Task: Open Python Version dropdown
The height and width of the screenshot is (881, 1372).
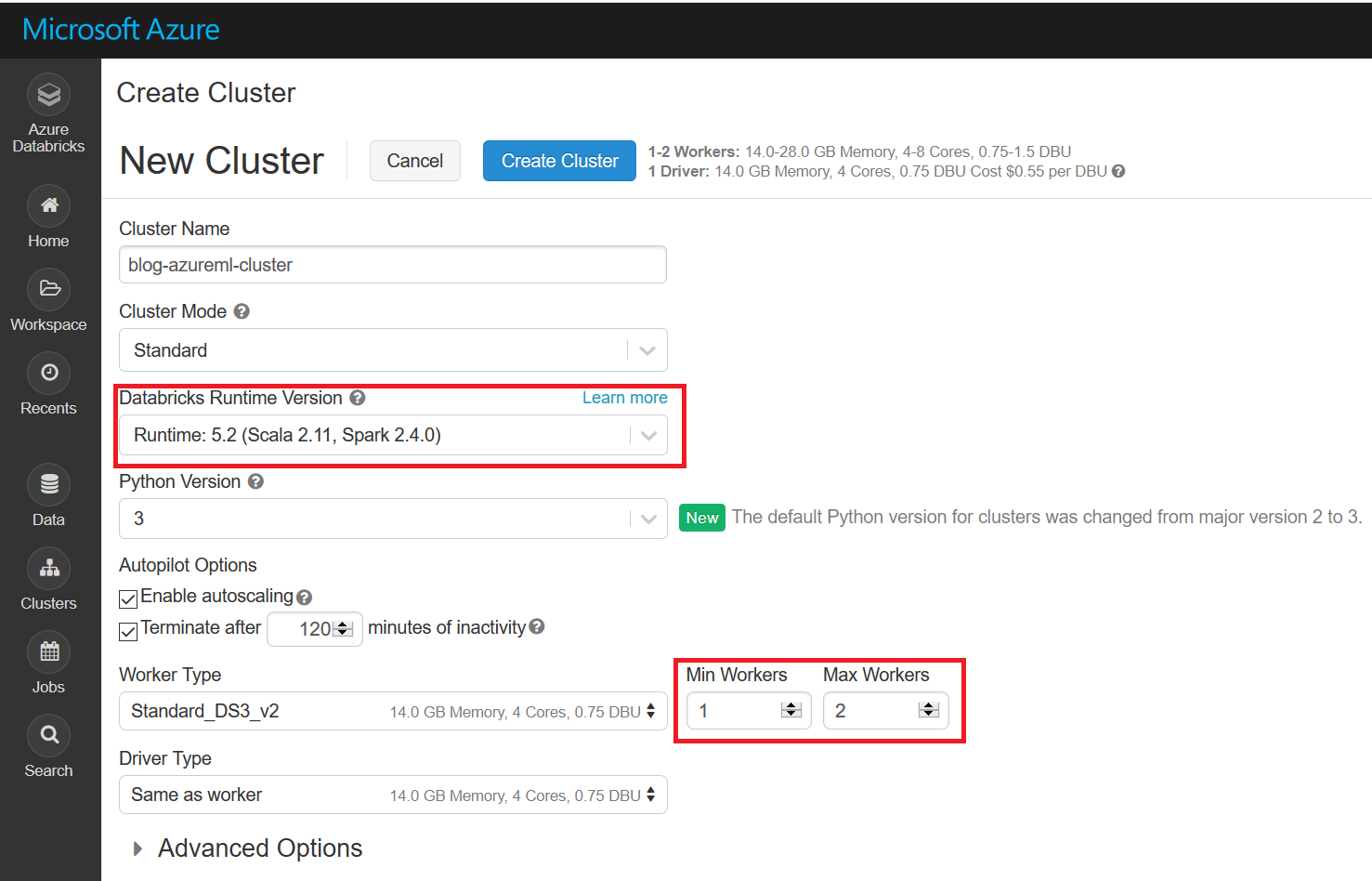Action: [393, 519]
